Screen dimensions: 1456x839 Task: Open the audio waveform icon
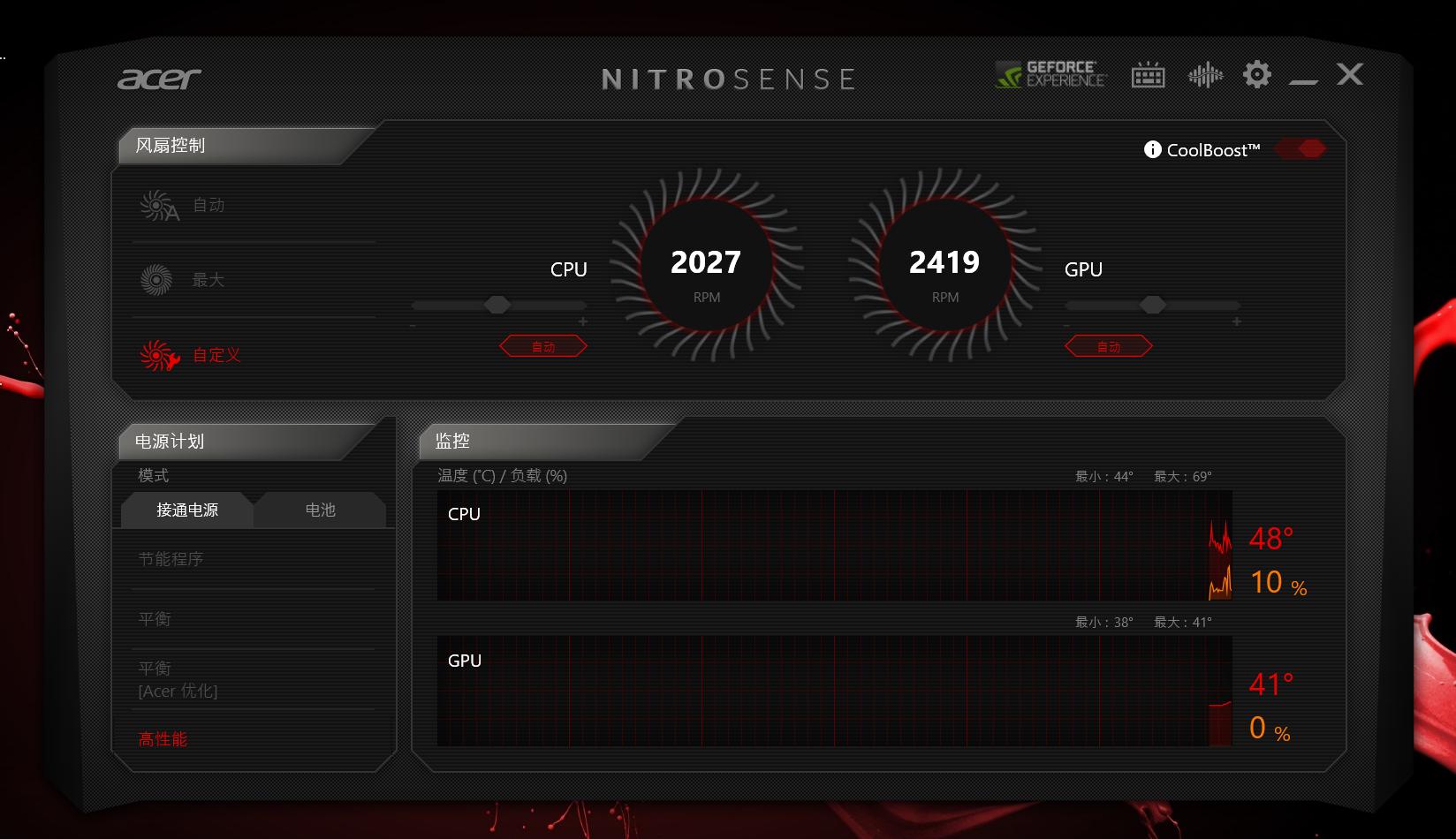[x=1205, y=75]
